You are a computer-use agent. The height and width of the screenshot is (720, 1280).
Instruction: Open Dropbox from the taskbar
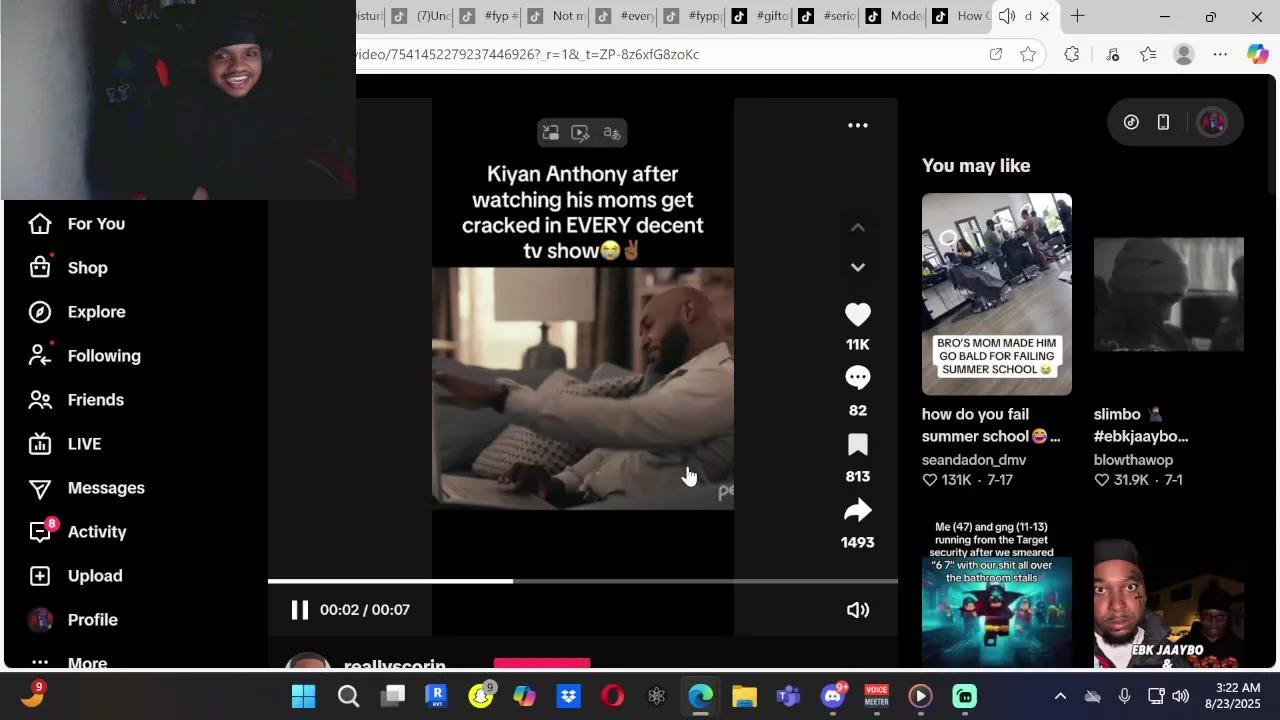tap(568, 696)
